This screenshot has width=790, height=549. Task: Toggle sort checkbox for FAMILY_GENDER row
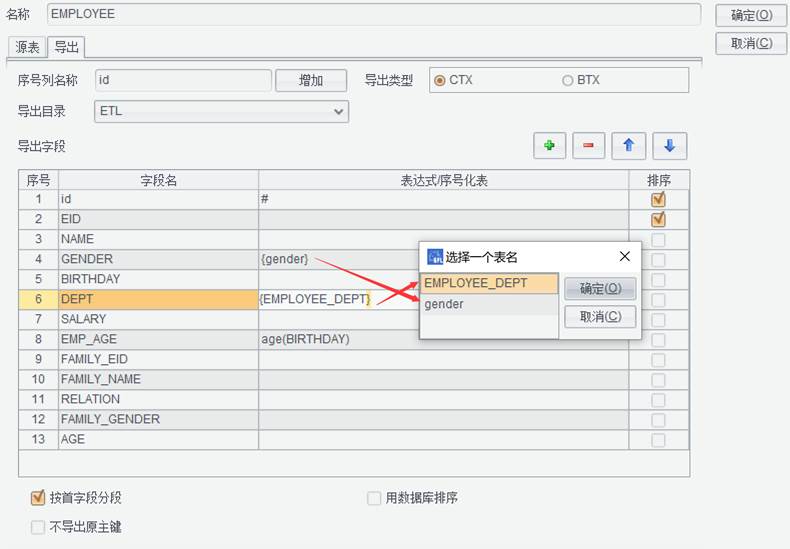click(658, 420)
